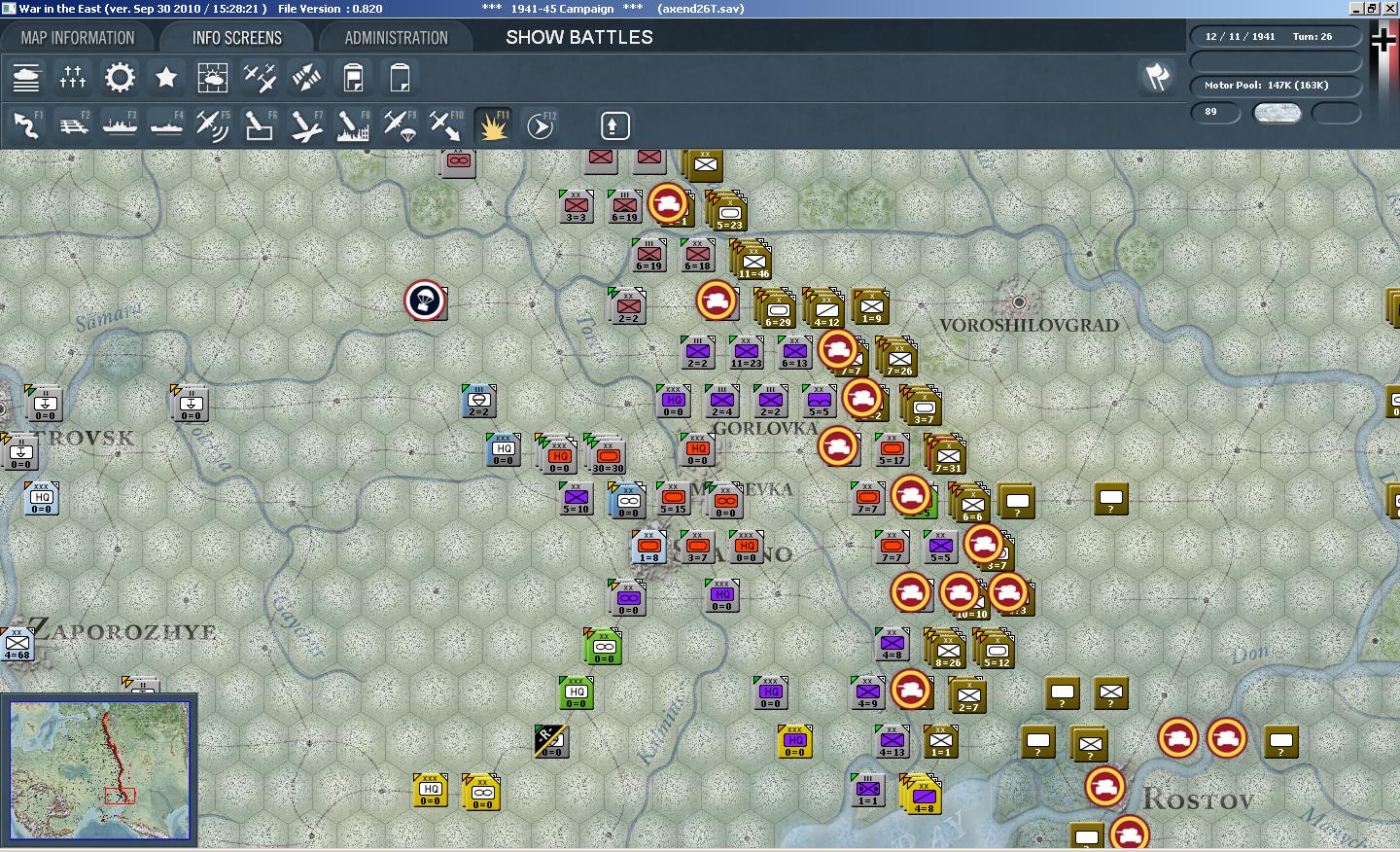Image resolution: width=1400 pixels, height=852 pixels.
Task: Click the Motor Pool 147K readout
Action: [x=1276, y=86]
